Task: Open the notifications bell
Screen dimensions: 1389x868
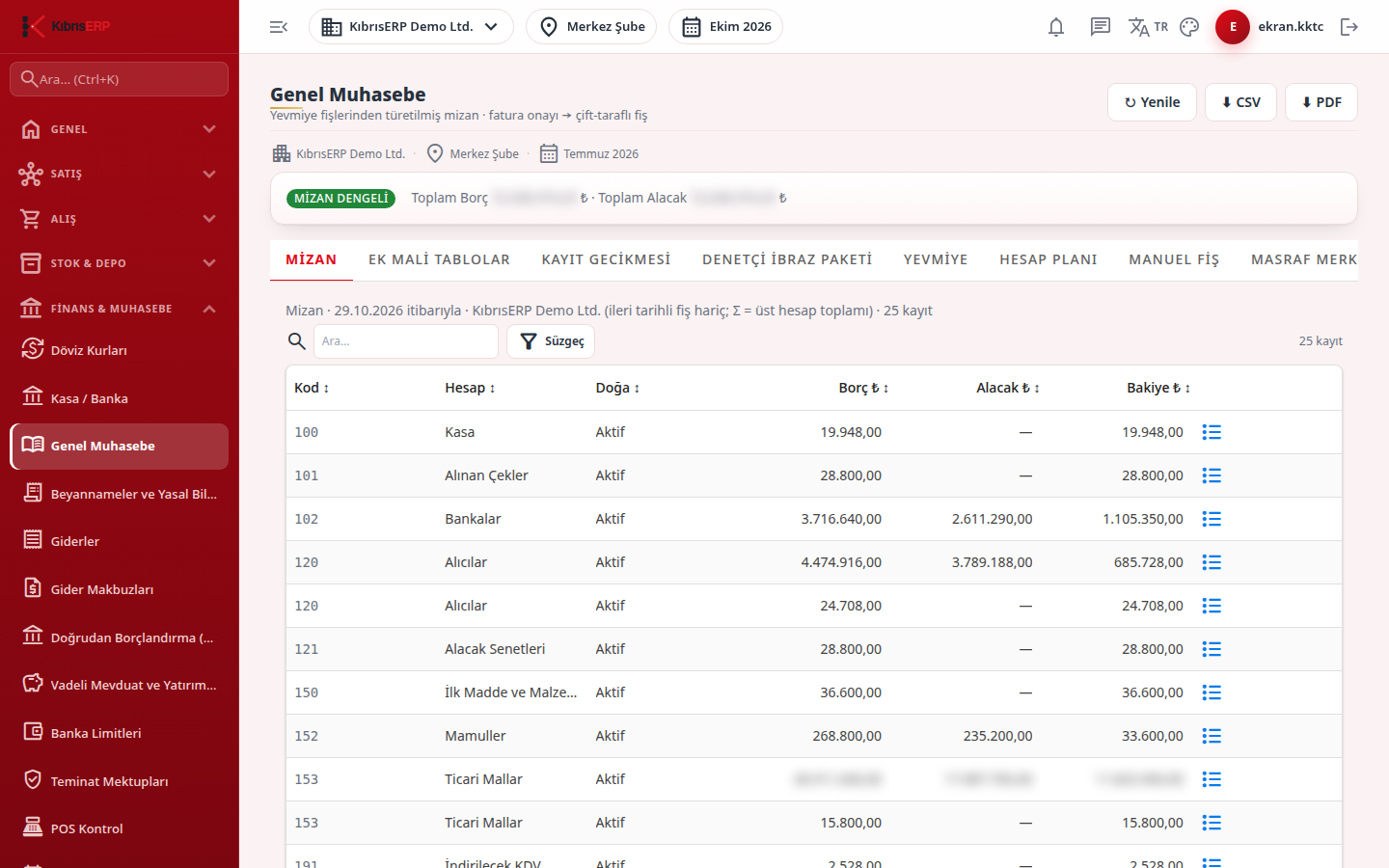Action: click(1056, 27)
